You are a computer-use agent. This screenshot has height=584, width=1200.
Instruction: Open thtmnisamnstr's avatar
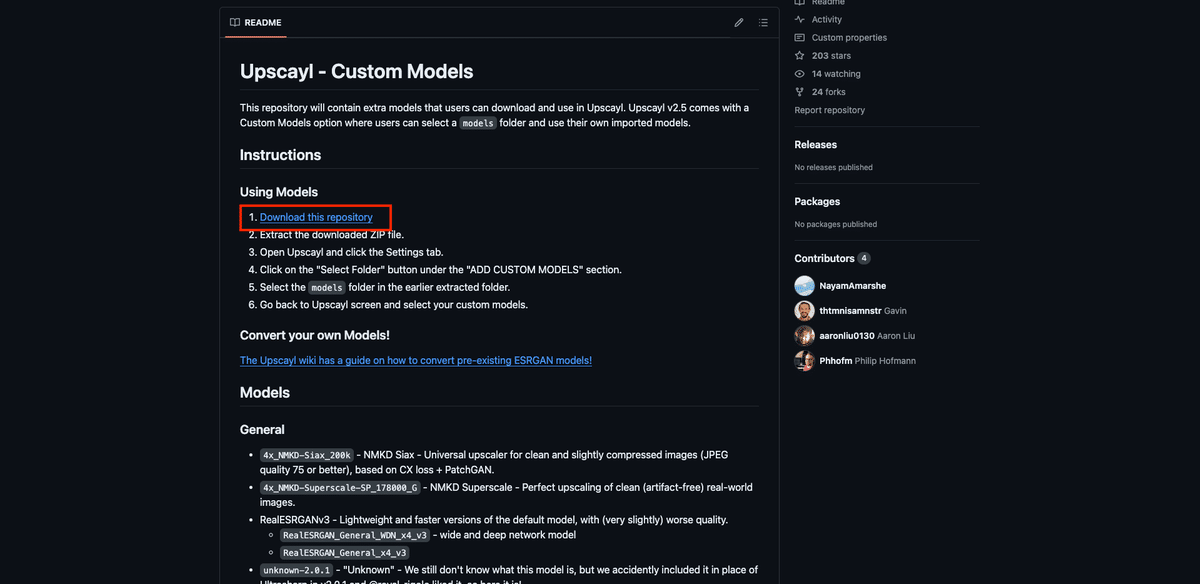pyautogui.click(x=804, y=311)
